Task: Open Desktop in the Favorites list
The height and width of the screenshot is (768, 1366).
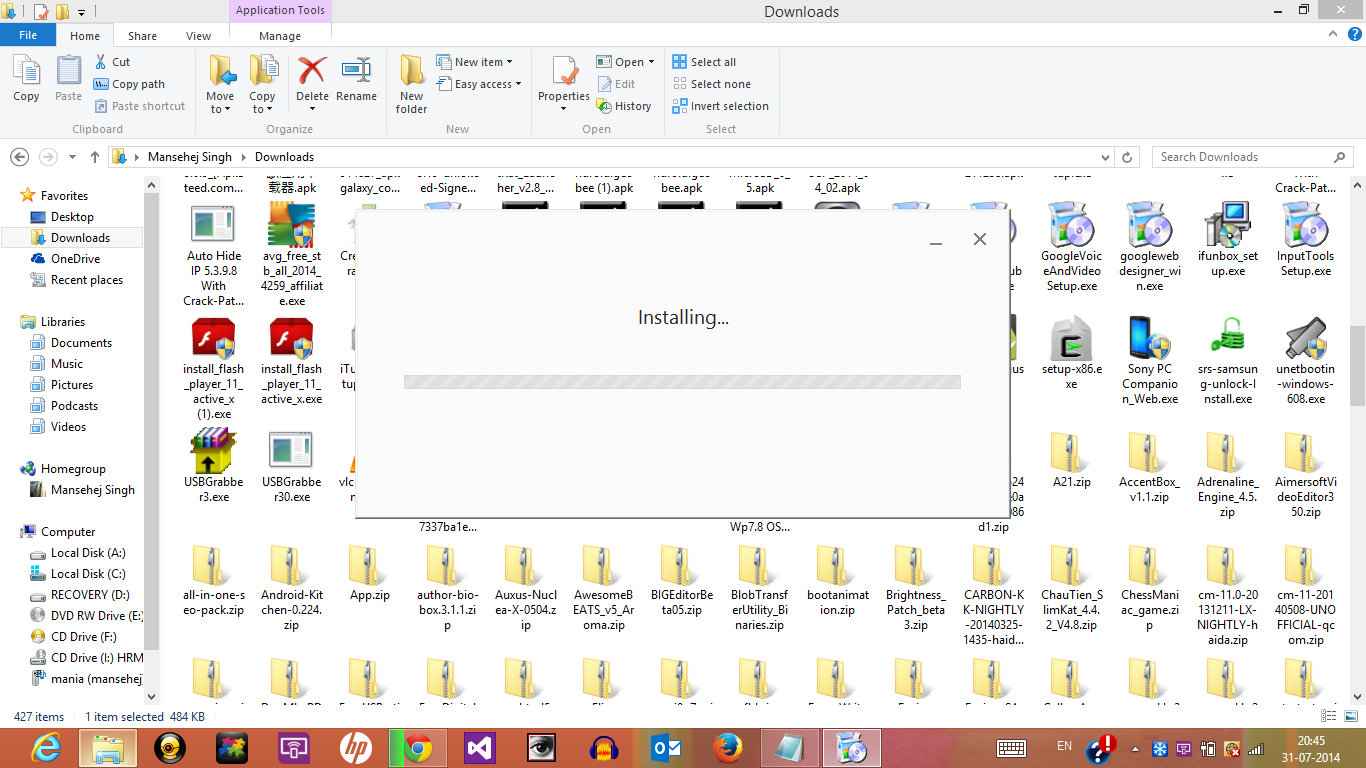Action: pyautogui.click(x=72, y=217)
